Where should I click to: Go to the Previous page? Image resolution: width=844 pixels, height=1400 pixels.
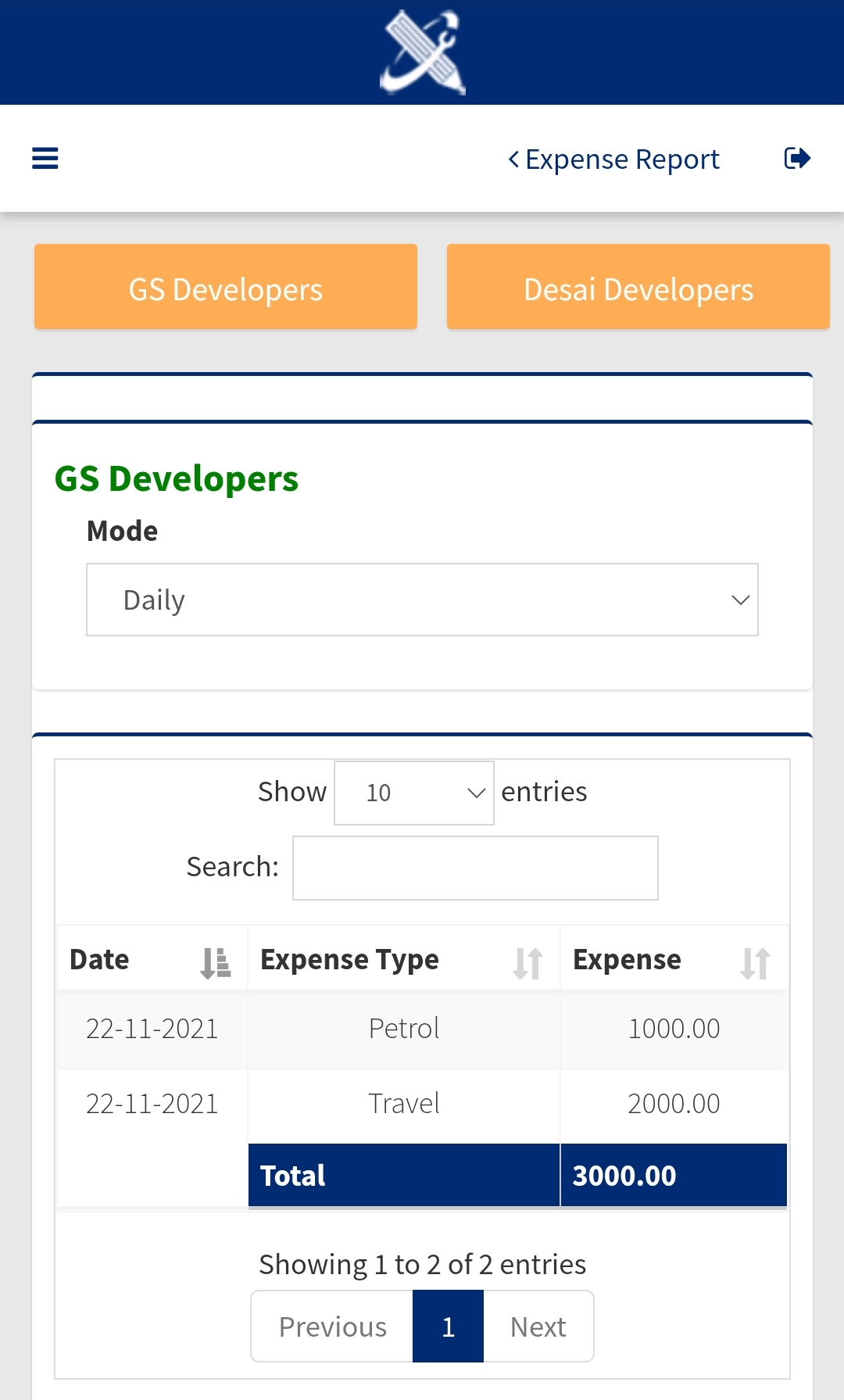[332, 1327]
